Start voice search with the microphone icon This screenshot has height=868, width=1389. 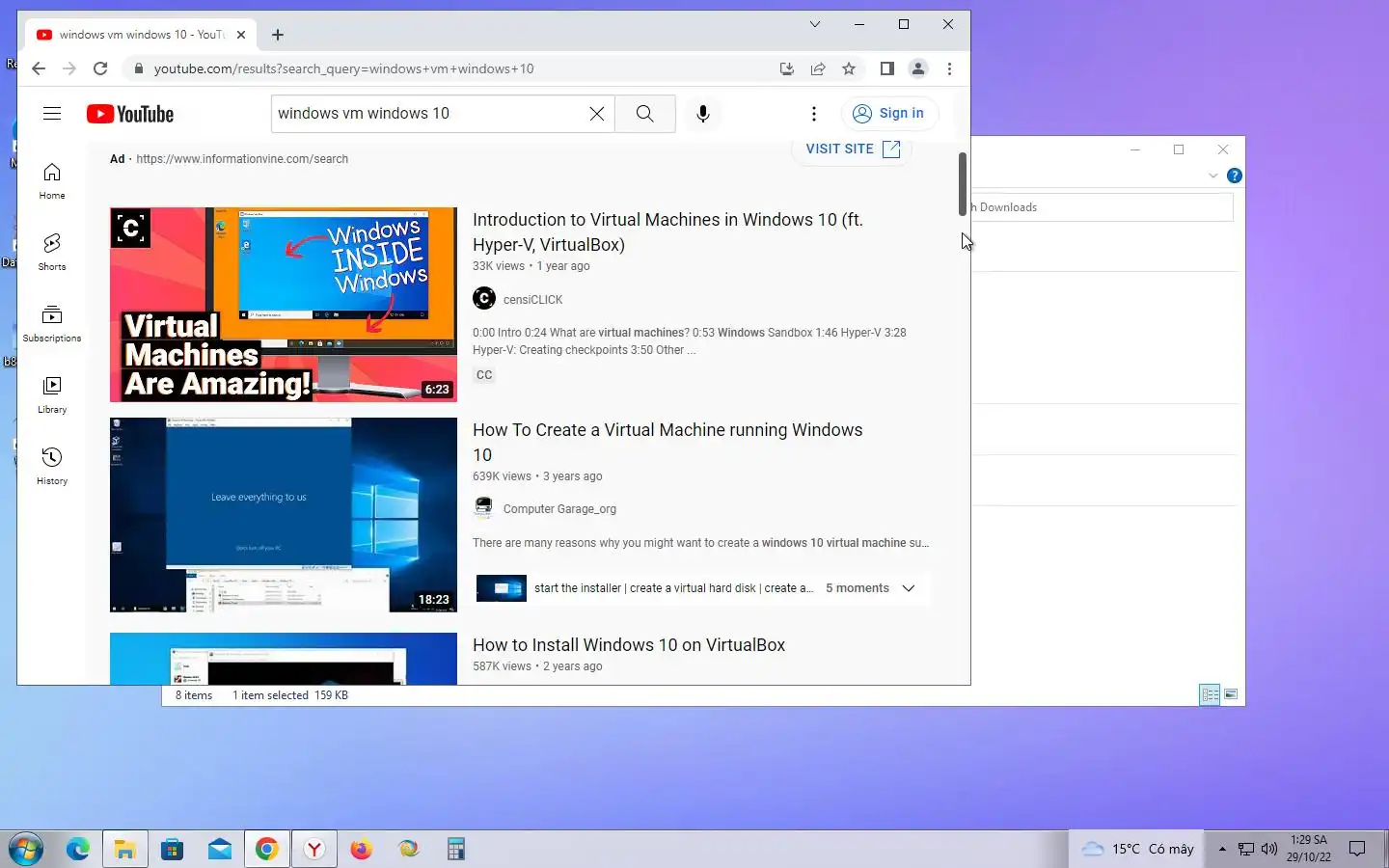tap(703, 114)
